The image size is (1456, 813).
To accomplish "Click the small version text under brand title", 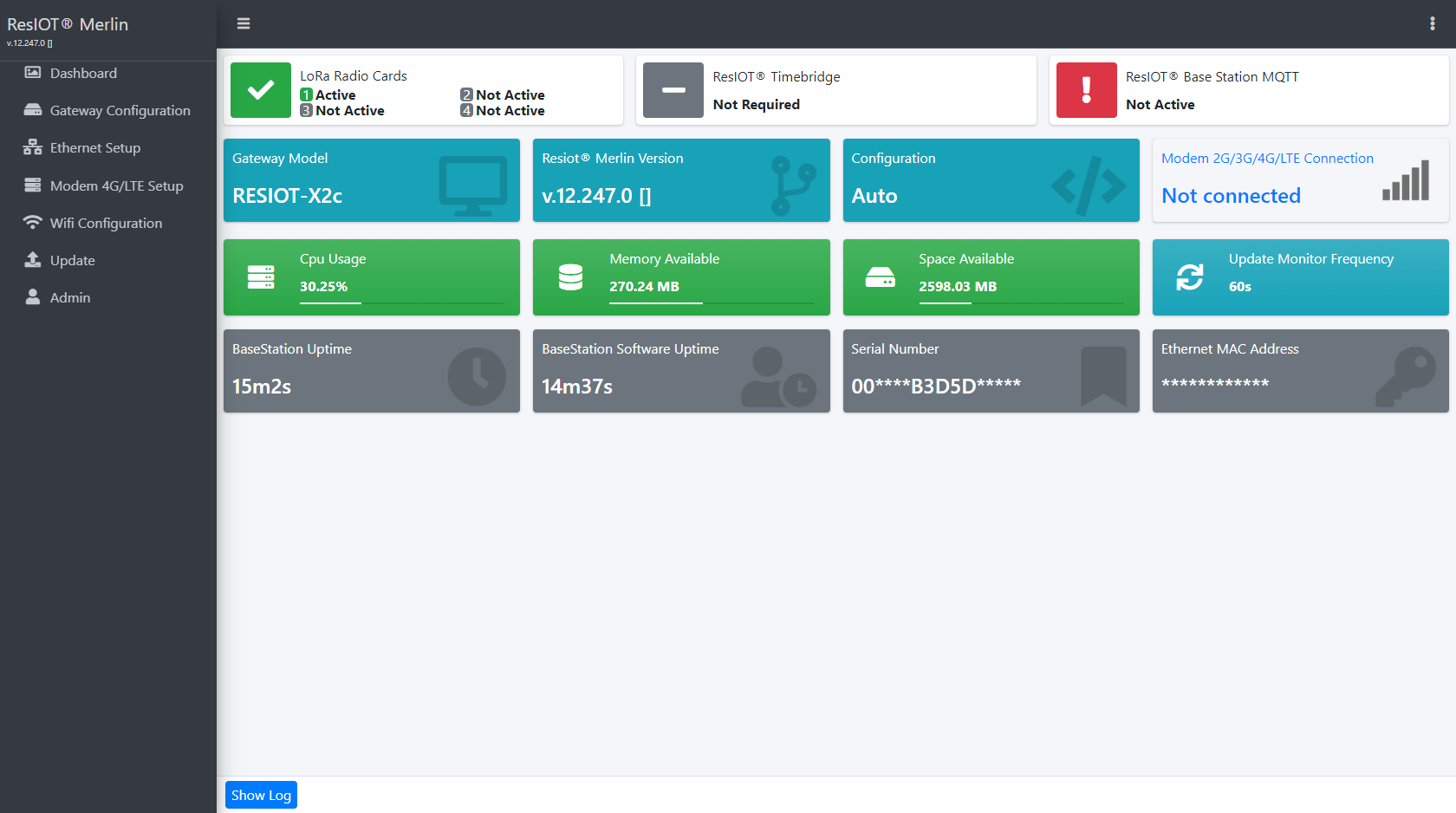I will pyautogui.click(x=29, y=42).
